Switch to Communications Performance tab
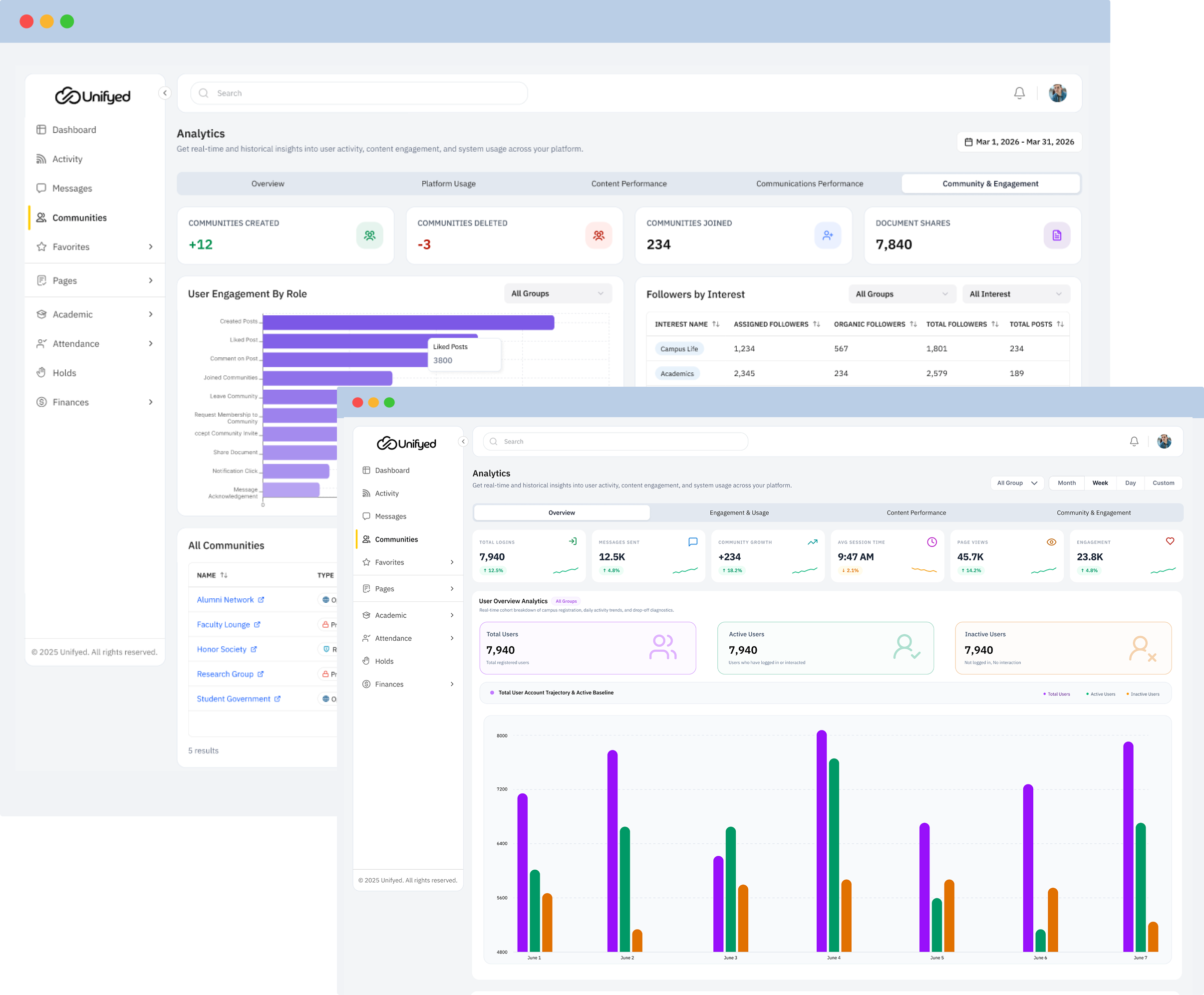 tap(810, 184)
